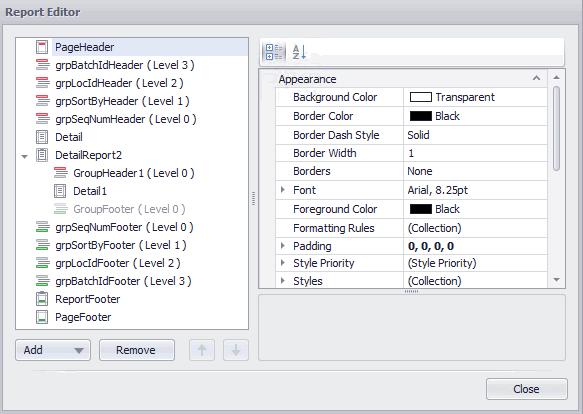Select grpLocIdFooter (Level 2) item
Screen dimensions: 583x414
[x=117, y=263]
